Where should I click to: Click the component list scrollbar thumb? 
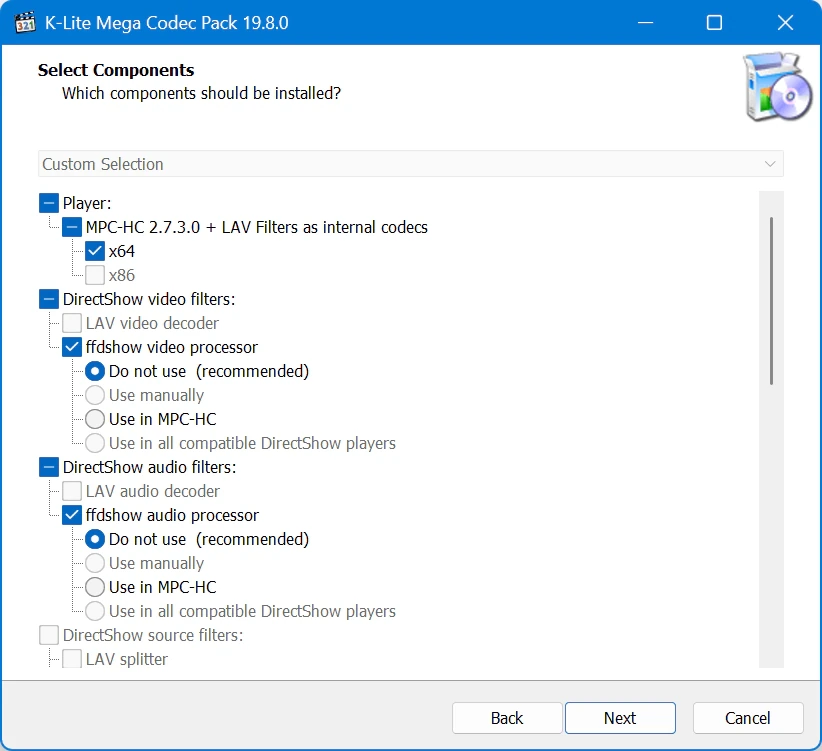pyautogui.click(x=771, y=301)
